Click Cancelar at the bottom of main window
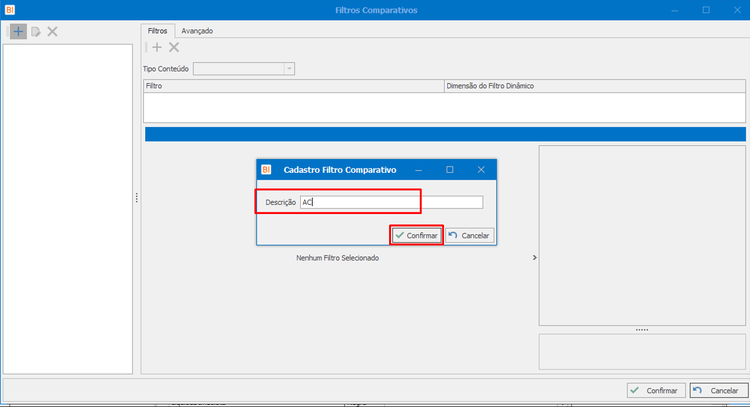 (719, 391)
